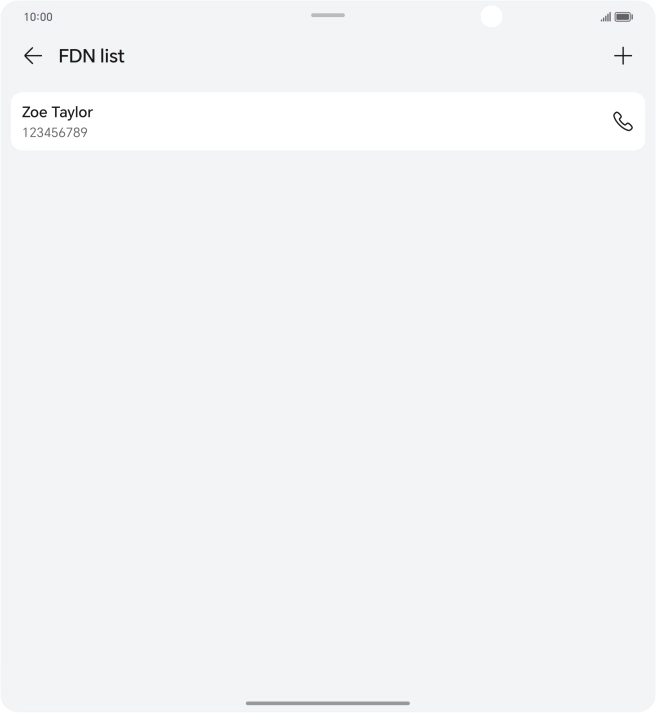Tap the battery icon in status bar
Viewport: 656px width, 713px height.
point(624,17)
